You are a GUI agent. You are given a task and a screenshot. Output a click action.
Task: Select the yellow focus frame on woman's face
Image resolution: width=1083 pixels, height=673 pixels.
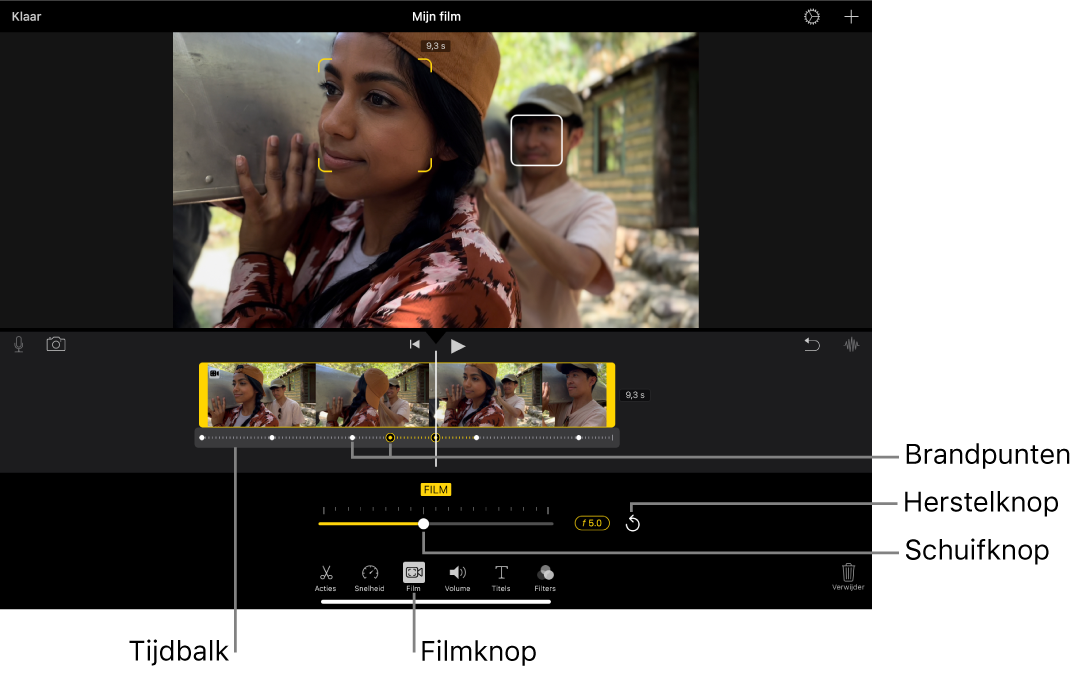(x=375, y=115)
